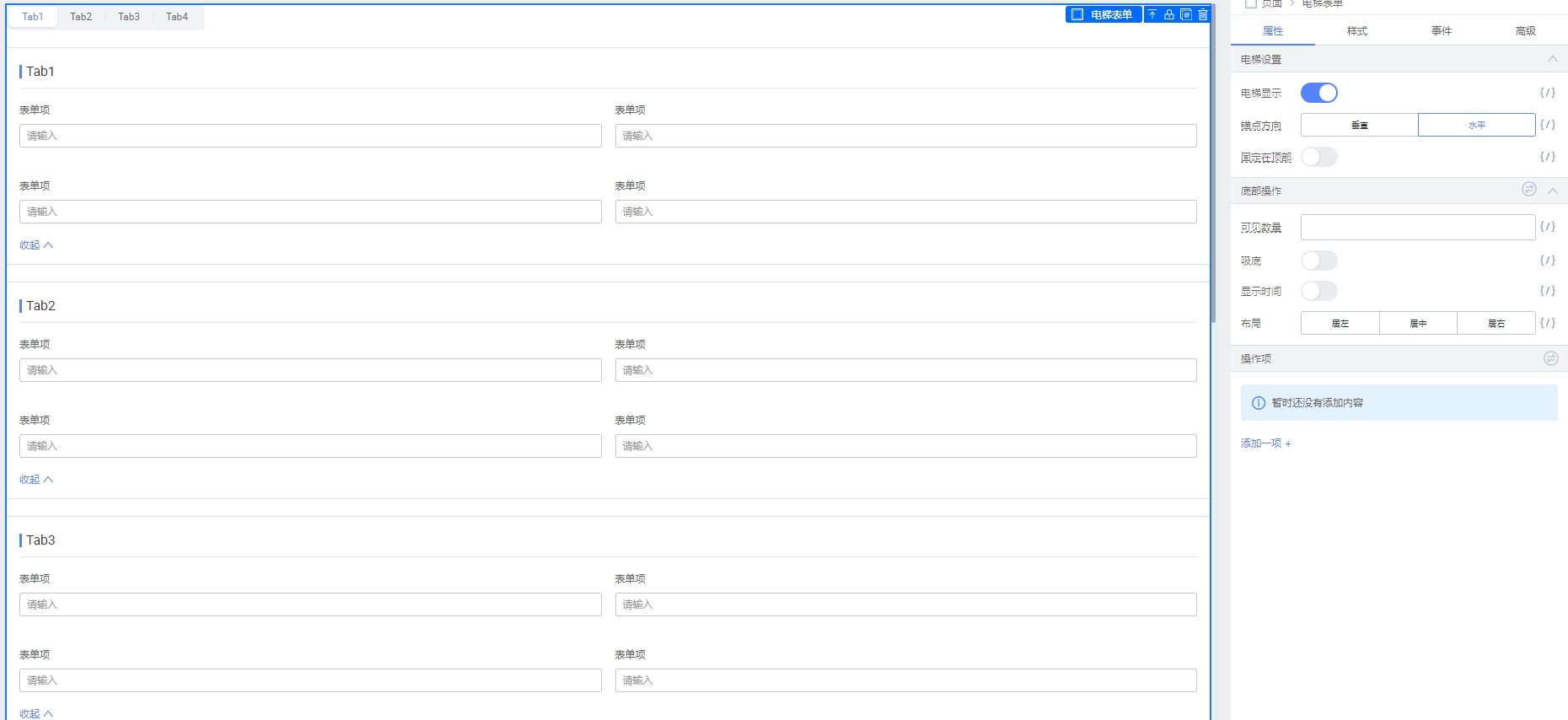Image resolution: width=1568 pixels, height=720 pixels.
Task: Click variable binding icon for 锚点方向
Action: pos(1548,125)
